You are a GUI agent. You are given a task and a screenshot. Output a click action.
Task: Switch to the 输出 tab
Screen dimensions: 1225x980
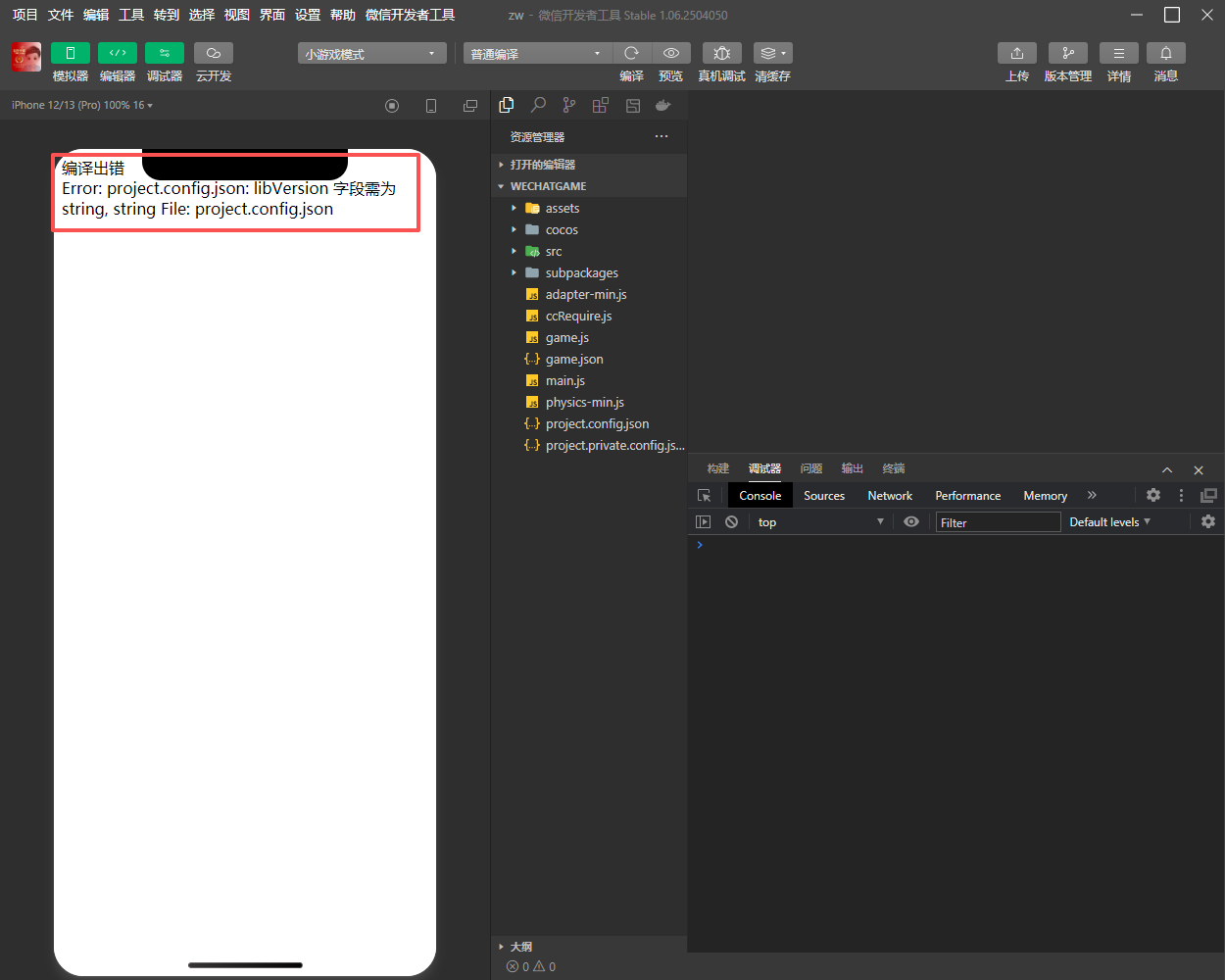853,468
